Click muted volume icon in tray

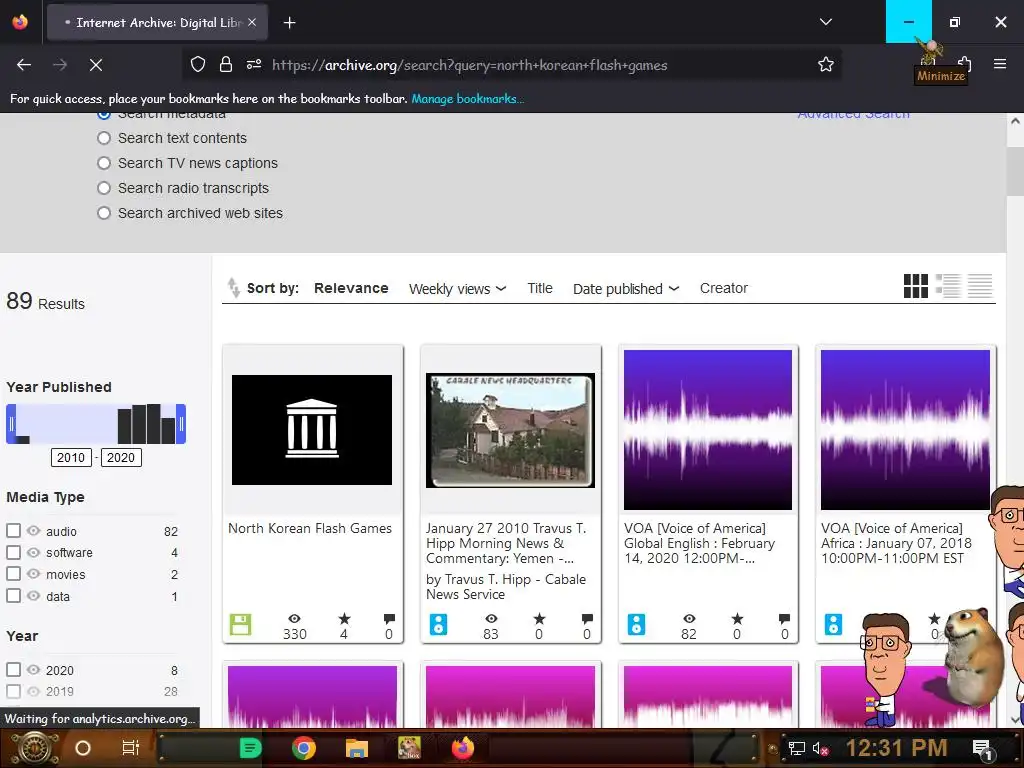[x=820, y=748]
